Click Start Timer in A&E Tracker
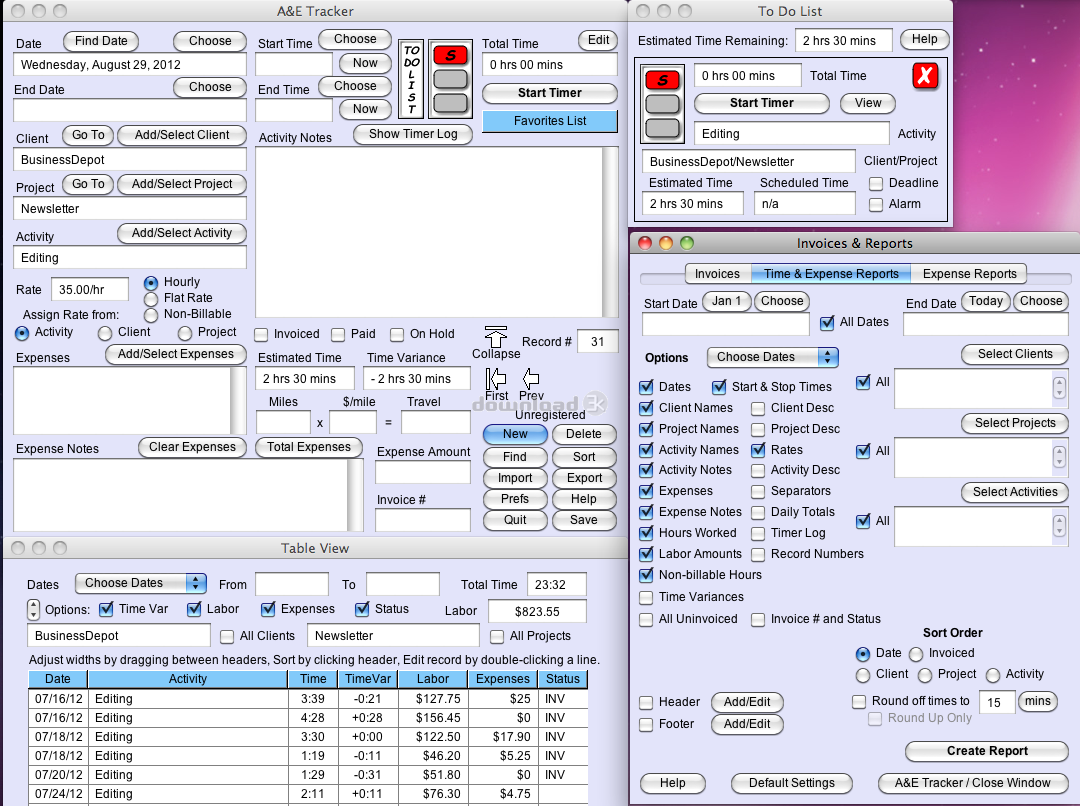This screenshot has width=1080, height=806. [x=550, y=93]
